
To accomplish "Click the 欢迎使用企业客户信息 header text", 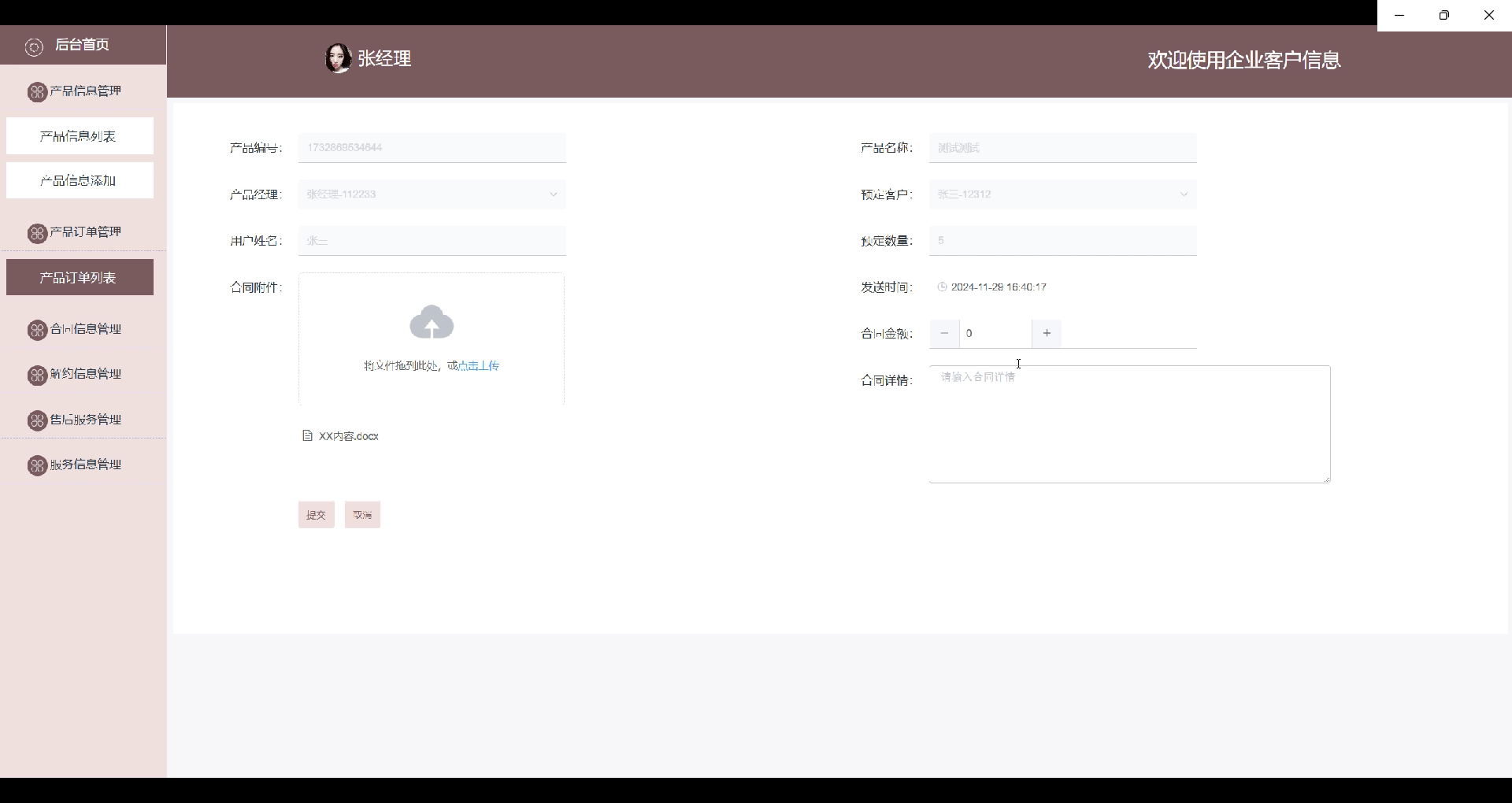I will [1244, 60].
